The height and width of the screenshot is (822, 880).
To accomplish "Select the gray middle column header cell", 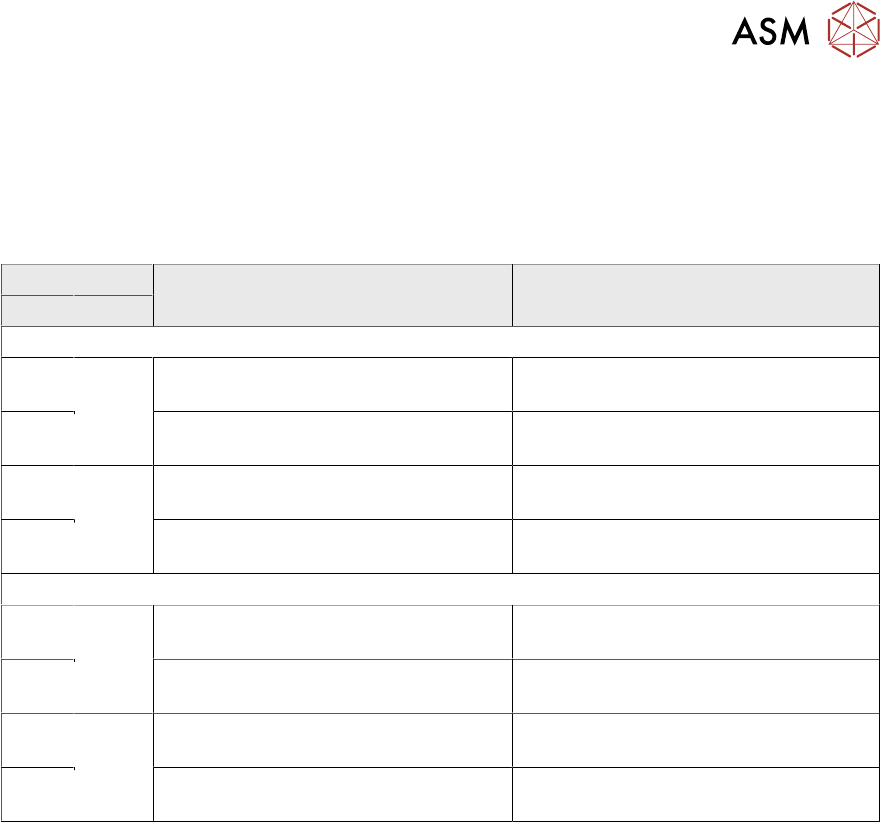I will click(x=332, y=295).
